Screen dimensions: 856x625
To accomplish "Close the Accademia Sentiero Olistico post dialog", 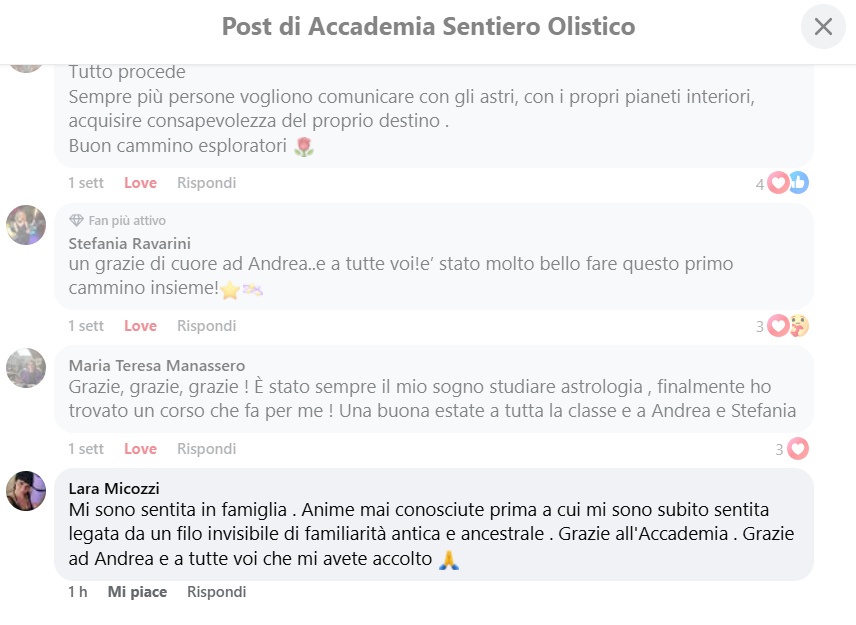I will 823,26.
